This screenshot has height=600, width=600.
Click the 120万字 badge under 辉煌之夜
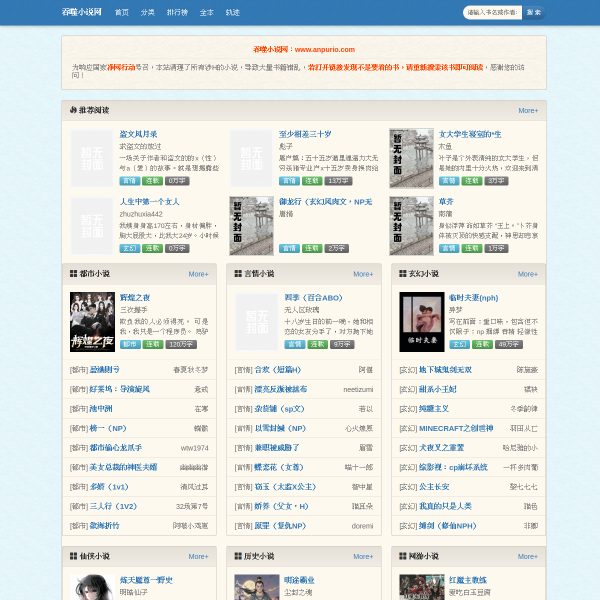coord(181,344)
